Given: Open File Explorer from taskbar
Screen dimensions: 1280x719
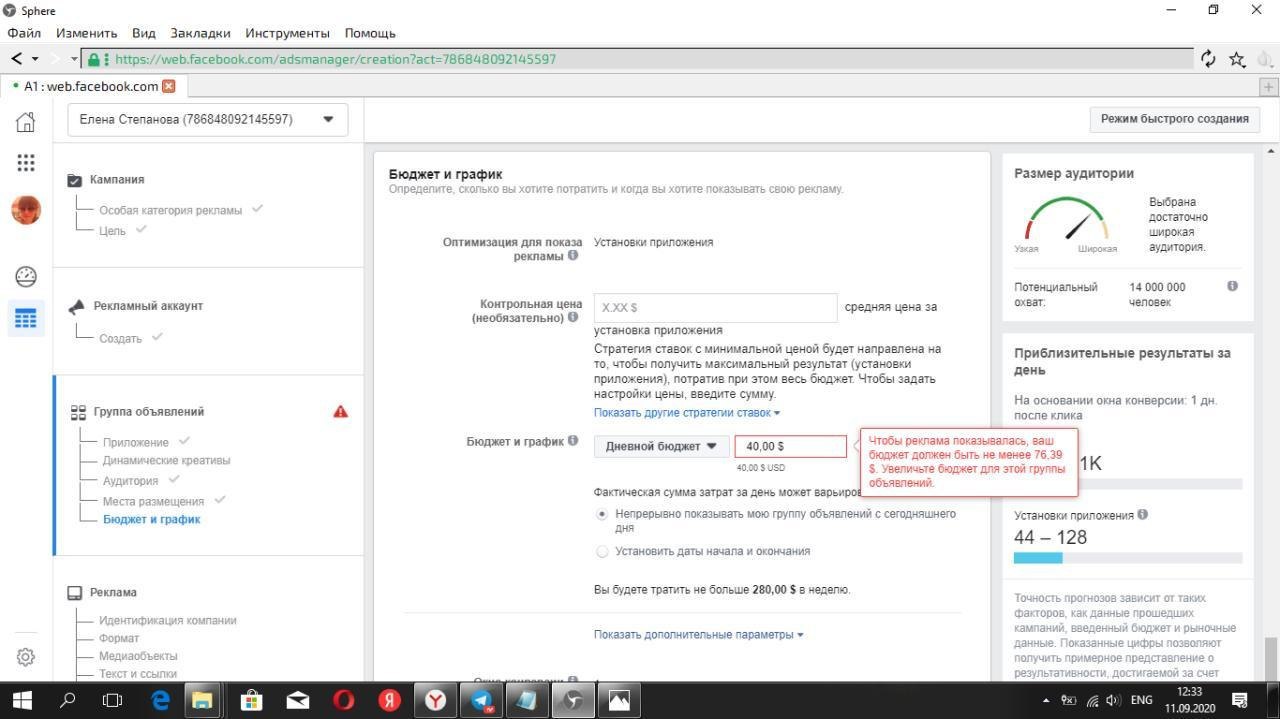Looking at the screenshot, I should tap(204, 700).
